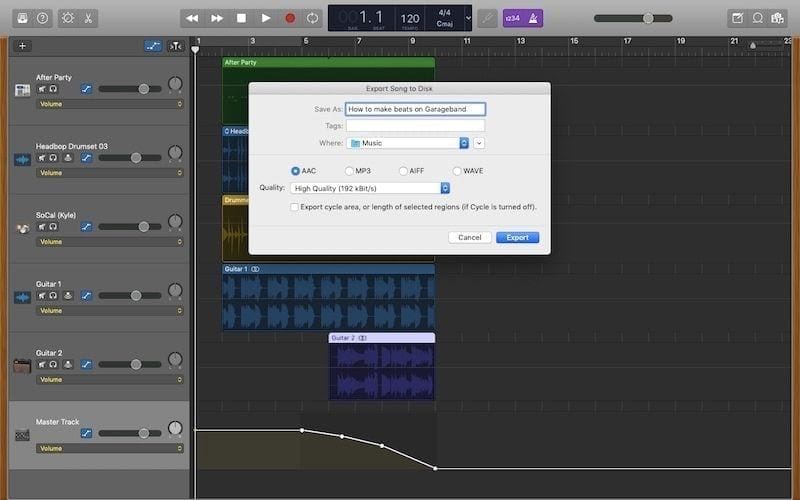Image resolution: width=800 pixels, height=500 pixels.
Task: Mute the Guitar 1 track
Action: tap(42, 295)
